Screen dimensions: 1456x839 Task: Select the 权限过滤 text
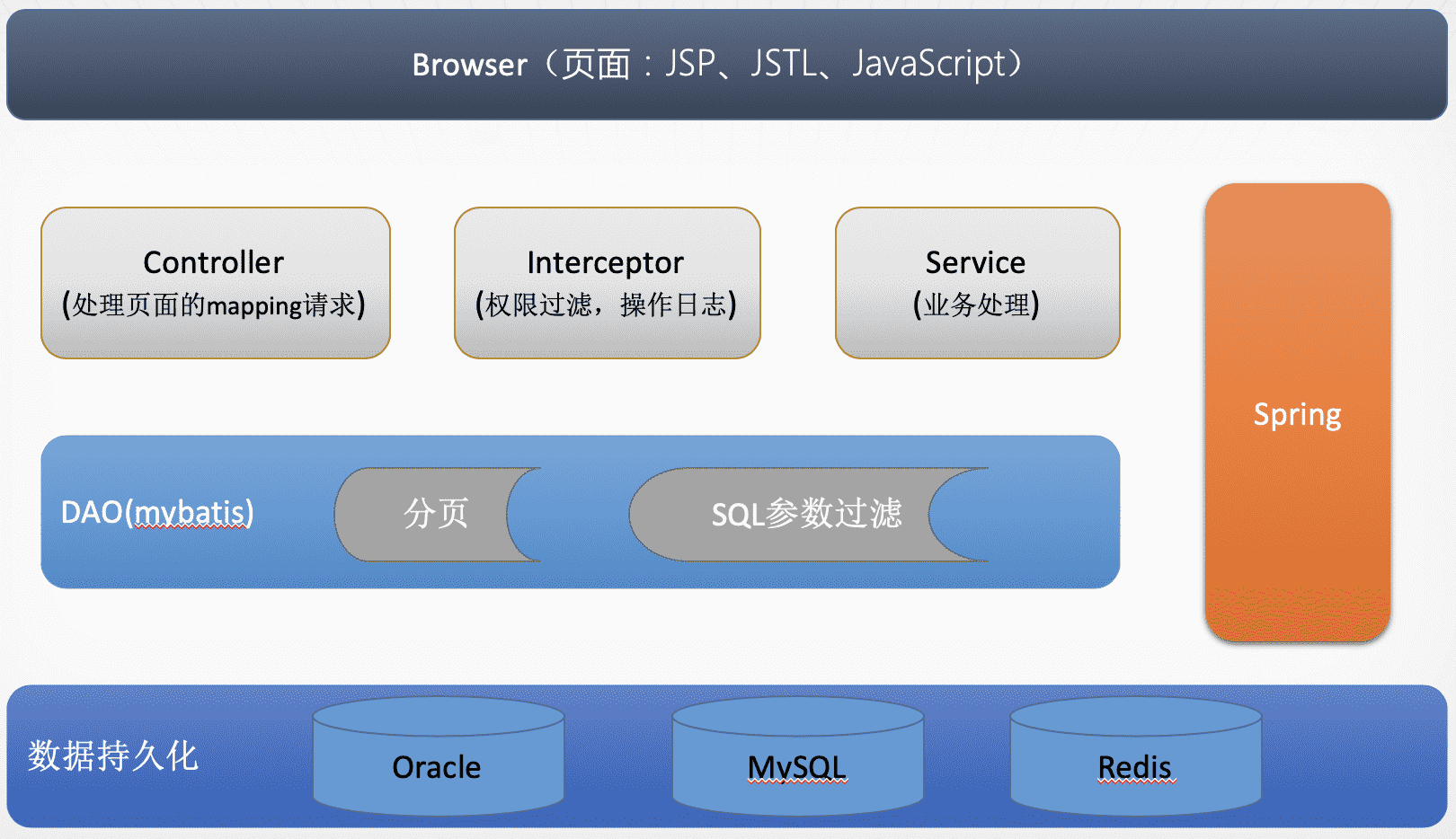[x=537, y=305]
